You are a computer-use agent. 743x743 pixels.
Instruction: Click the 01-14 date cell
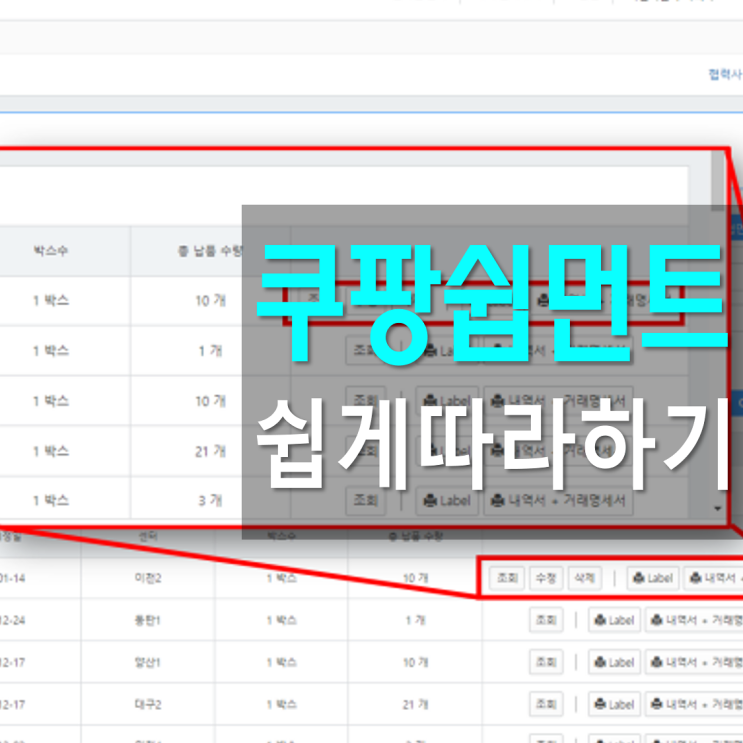point(12,578)
